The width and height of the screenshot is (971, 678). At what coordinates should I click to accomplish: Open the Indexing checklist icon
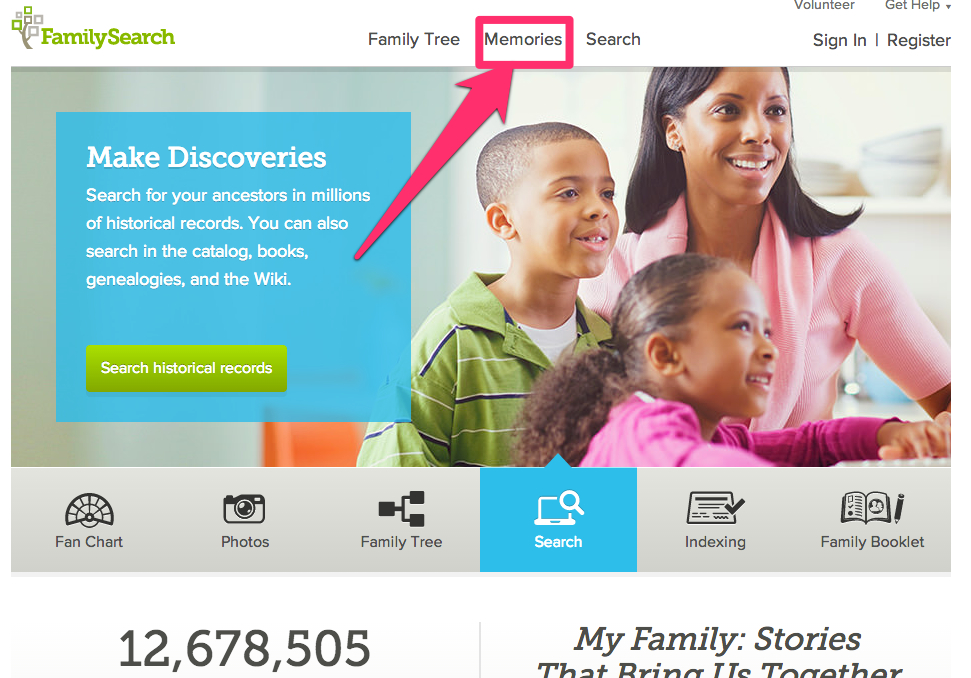click(715, 508)
